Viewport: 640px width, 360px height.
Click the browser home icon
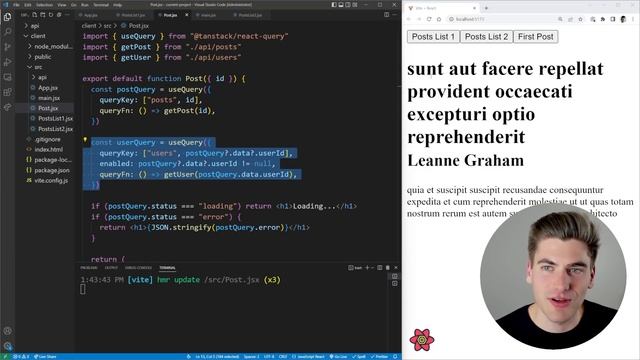[439, 19]
